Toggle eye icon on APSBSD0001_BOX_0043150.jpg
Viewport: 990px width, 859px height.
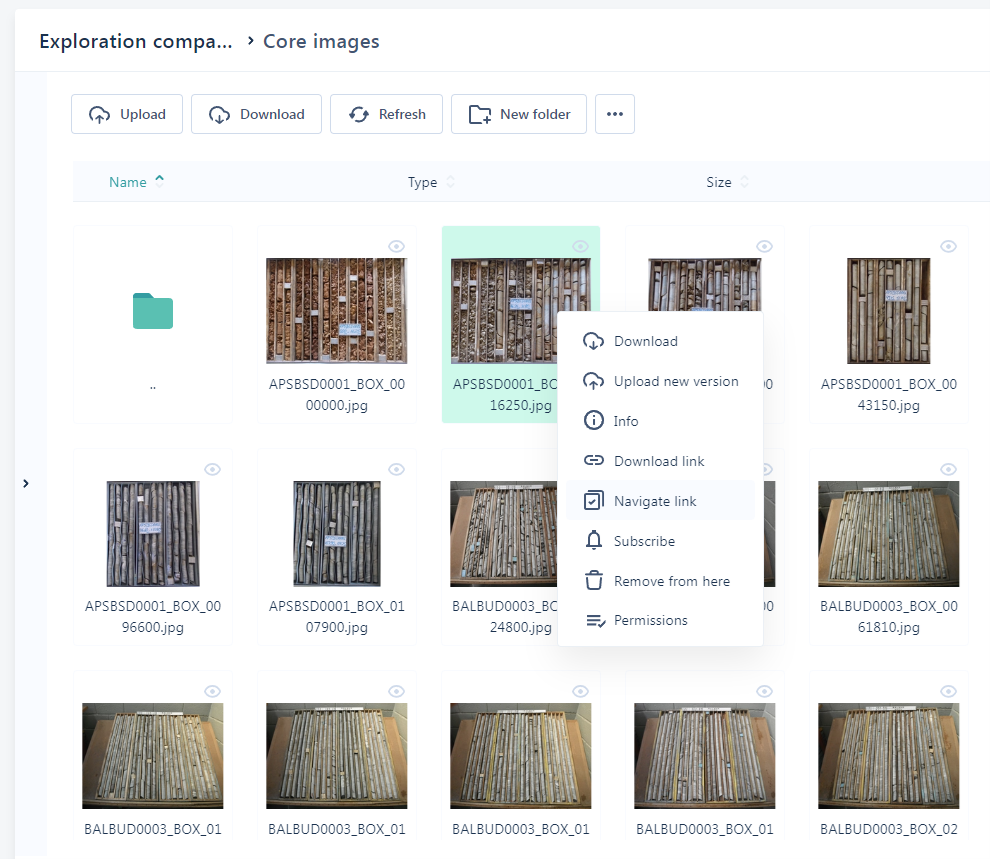click(948, 246)
